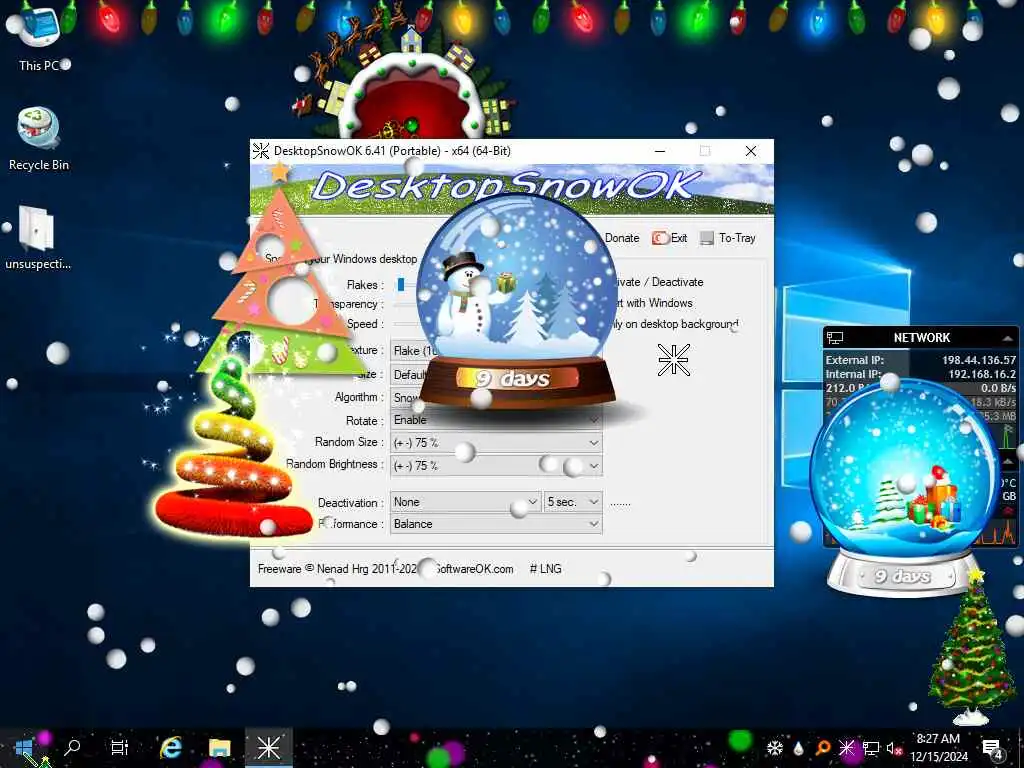Click the large snowflake preview icon
This screenshot has height=768, width=1024.
pyautogui.click(x=673, y=360)
